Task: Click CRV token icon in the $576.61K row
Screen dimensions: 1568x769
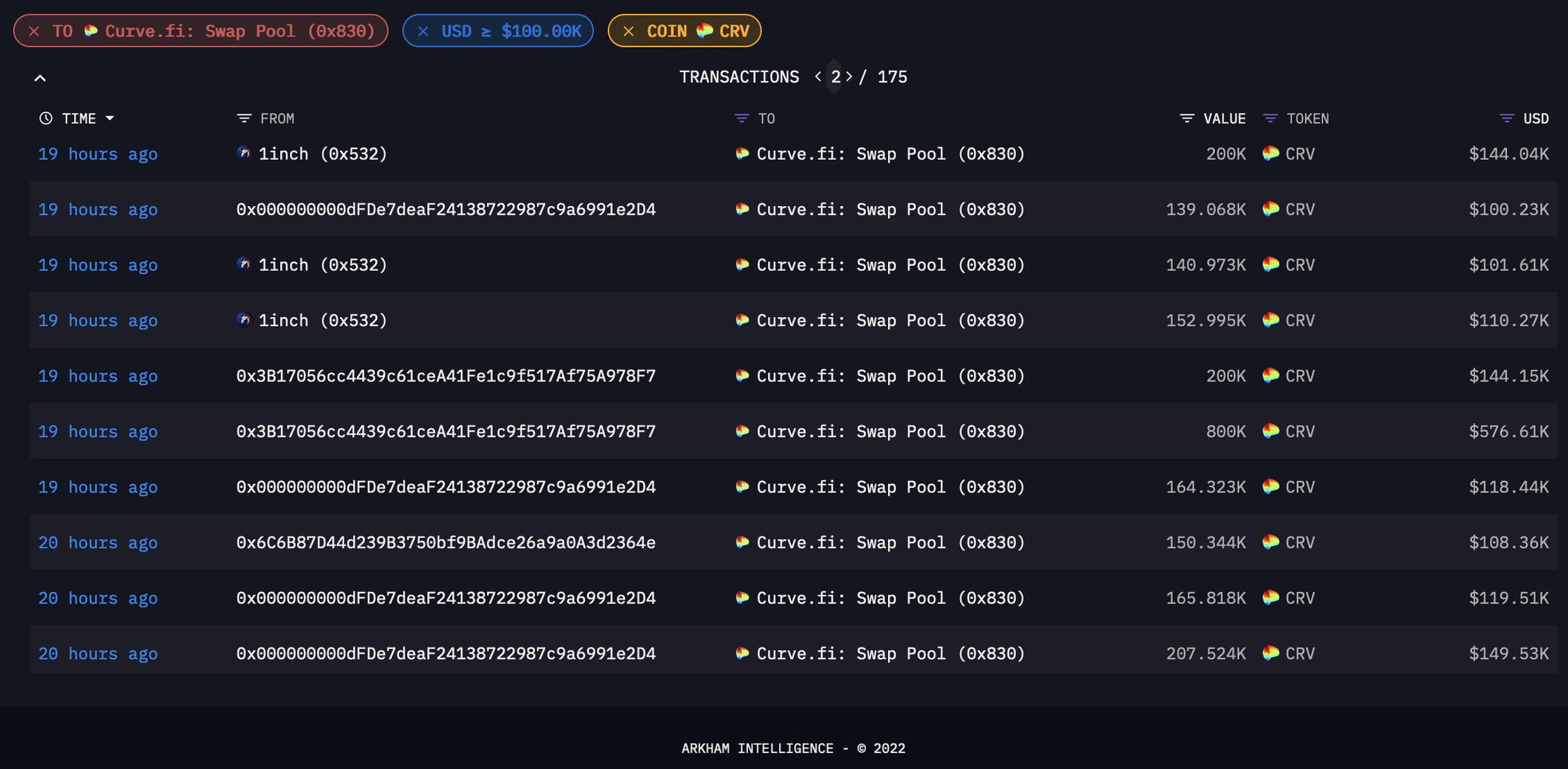Action: pos(1271,430)
